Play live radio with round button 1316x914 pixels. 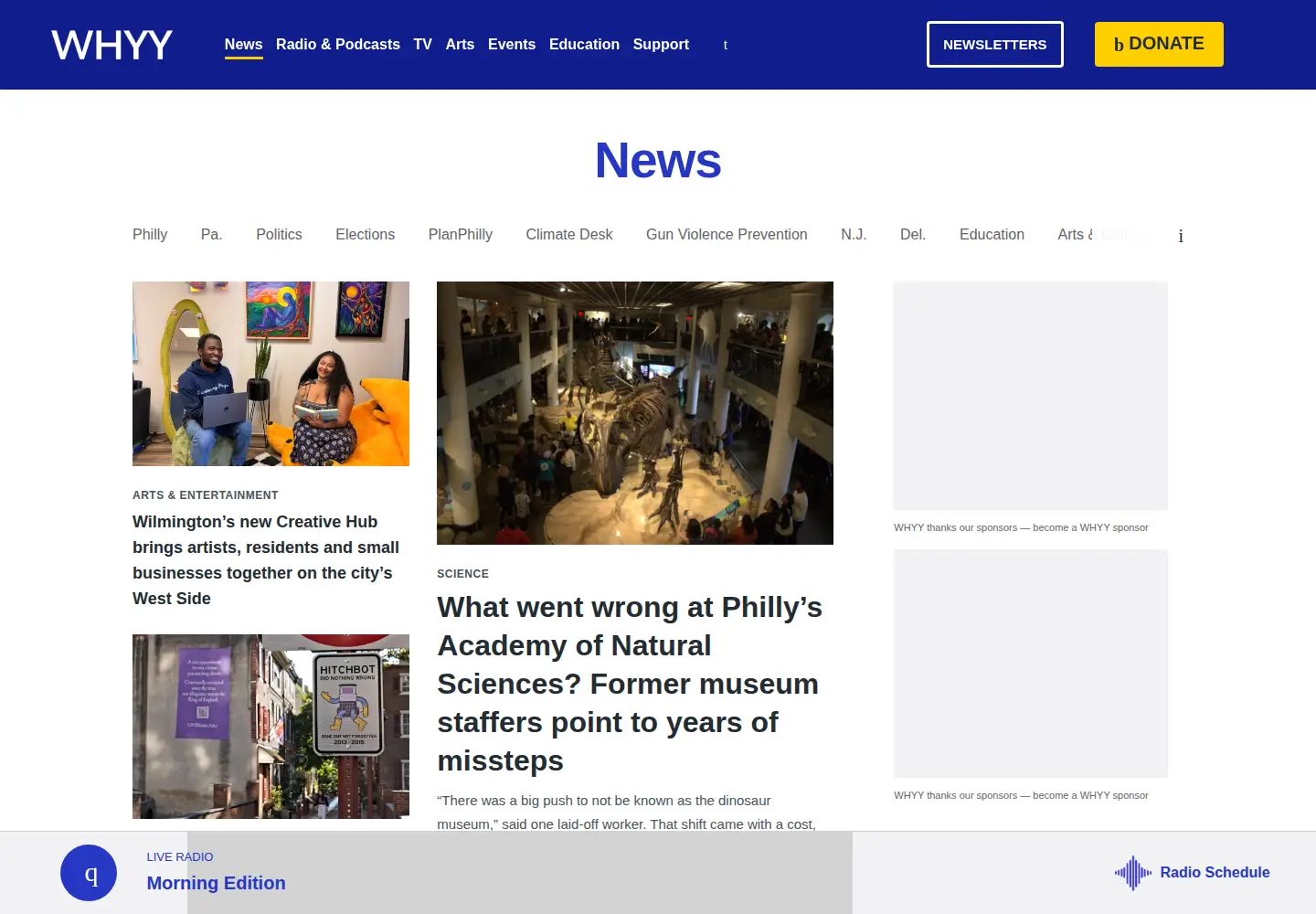tap(89, 873)
